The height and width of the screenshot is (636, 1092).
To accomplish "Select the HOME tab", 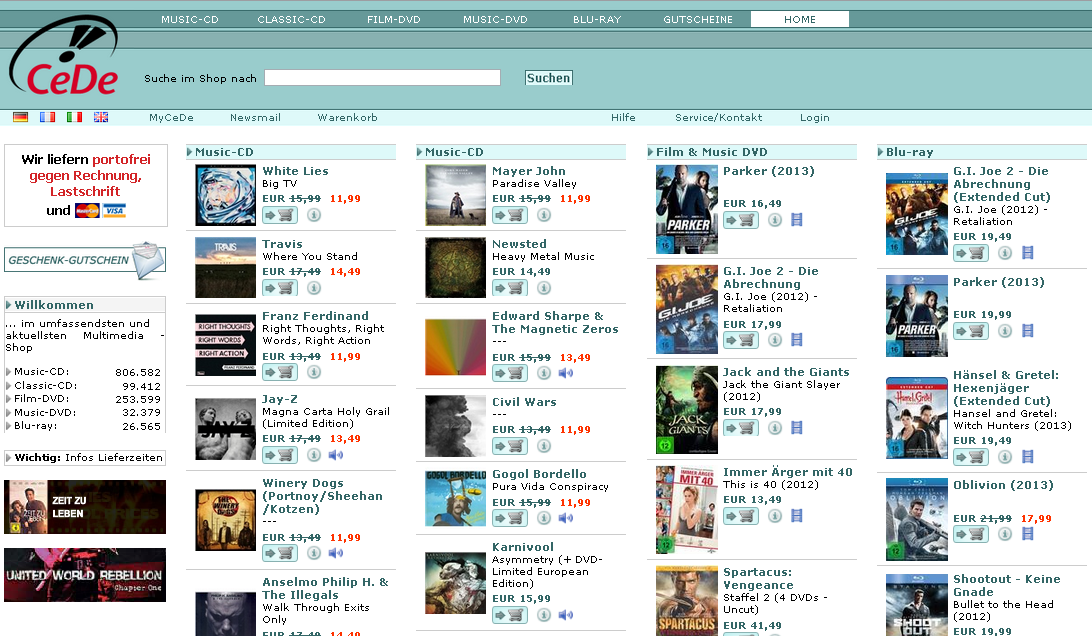I will [800, 20].
